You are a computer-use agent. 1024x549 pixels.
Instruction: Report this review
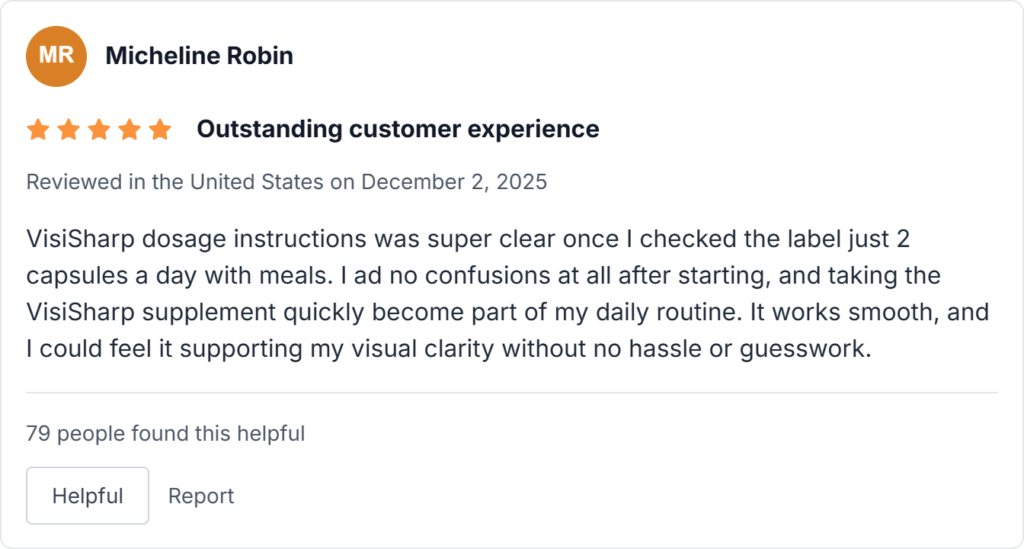click(x=201, y=496)
